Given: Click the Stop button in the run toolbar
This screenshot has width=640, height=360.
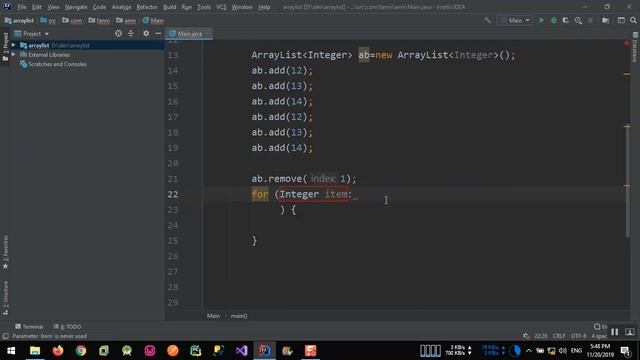Looking at the screenshot, I should point(590,20).
